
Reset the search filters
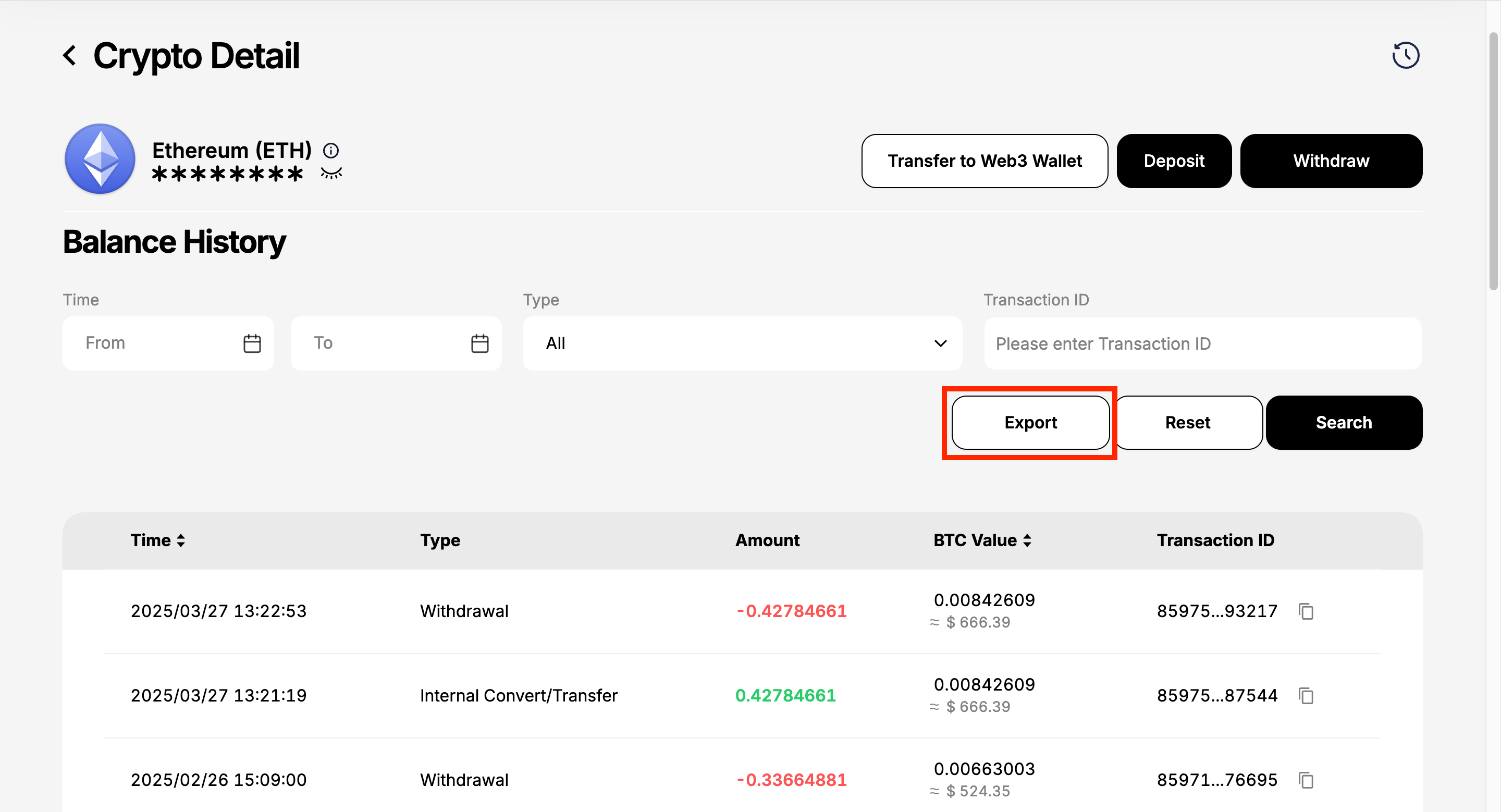coord(1188,423)
